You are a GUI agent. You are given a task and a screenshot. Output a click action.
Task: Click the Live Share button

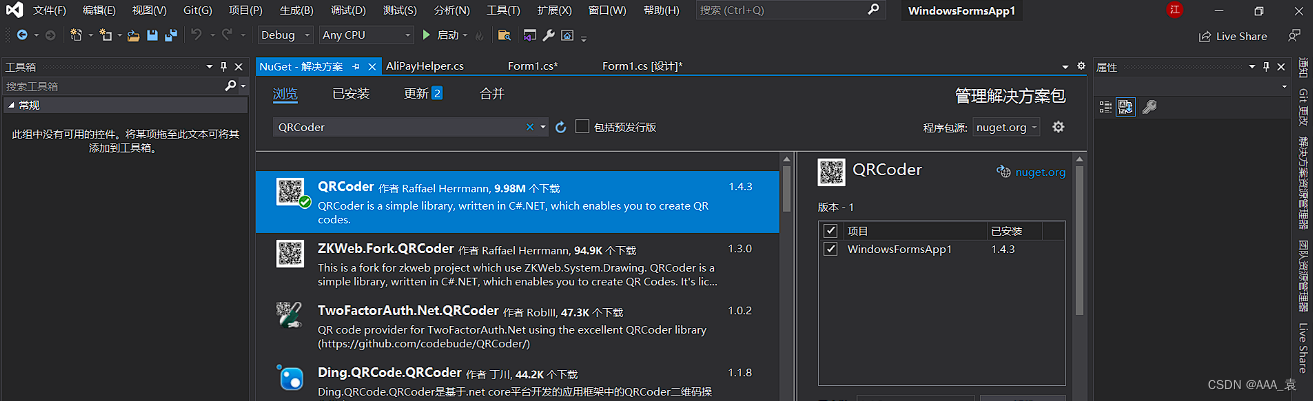[1233, 36]
